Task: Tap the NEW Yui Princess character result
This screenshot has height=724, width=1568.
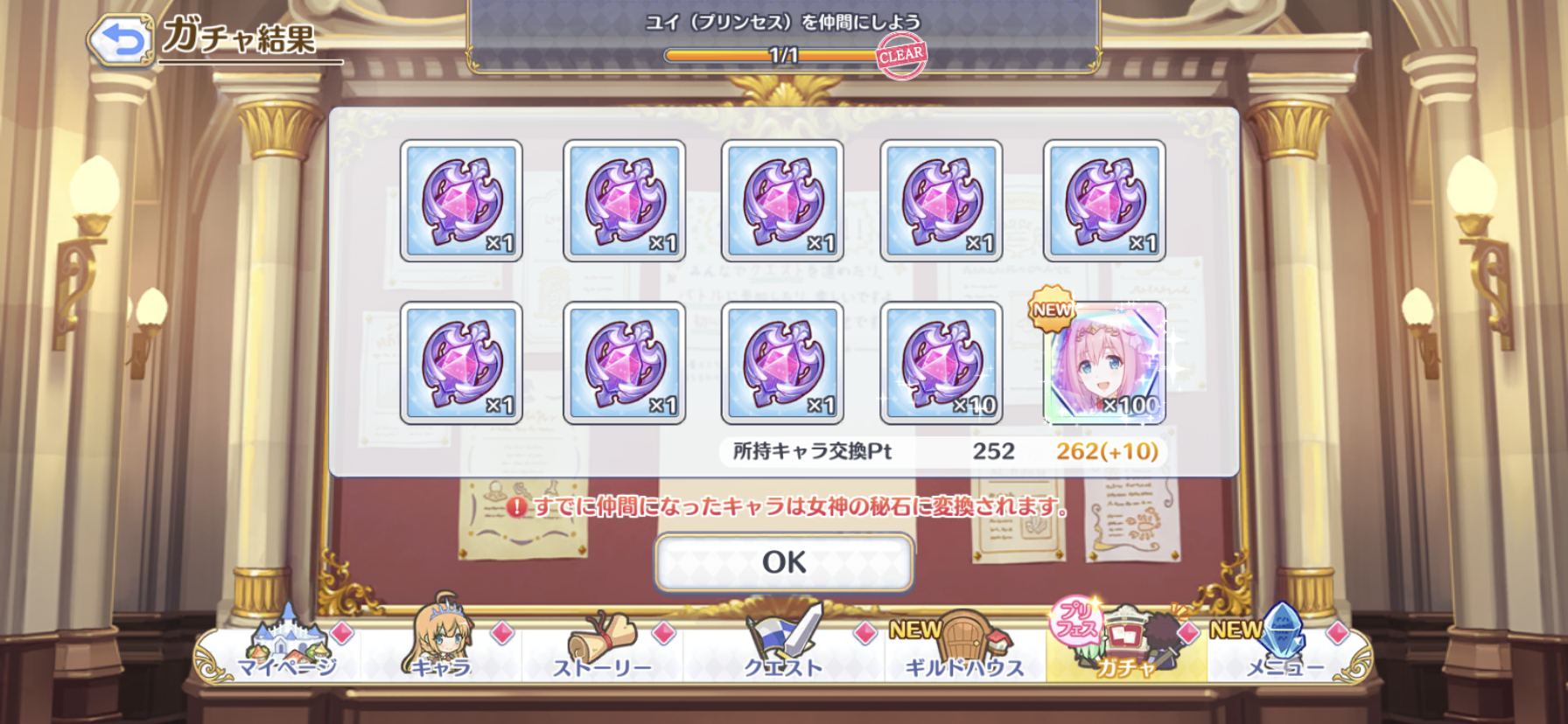Action: [x=1104, y=363]
